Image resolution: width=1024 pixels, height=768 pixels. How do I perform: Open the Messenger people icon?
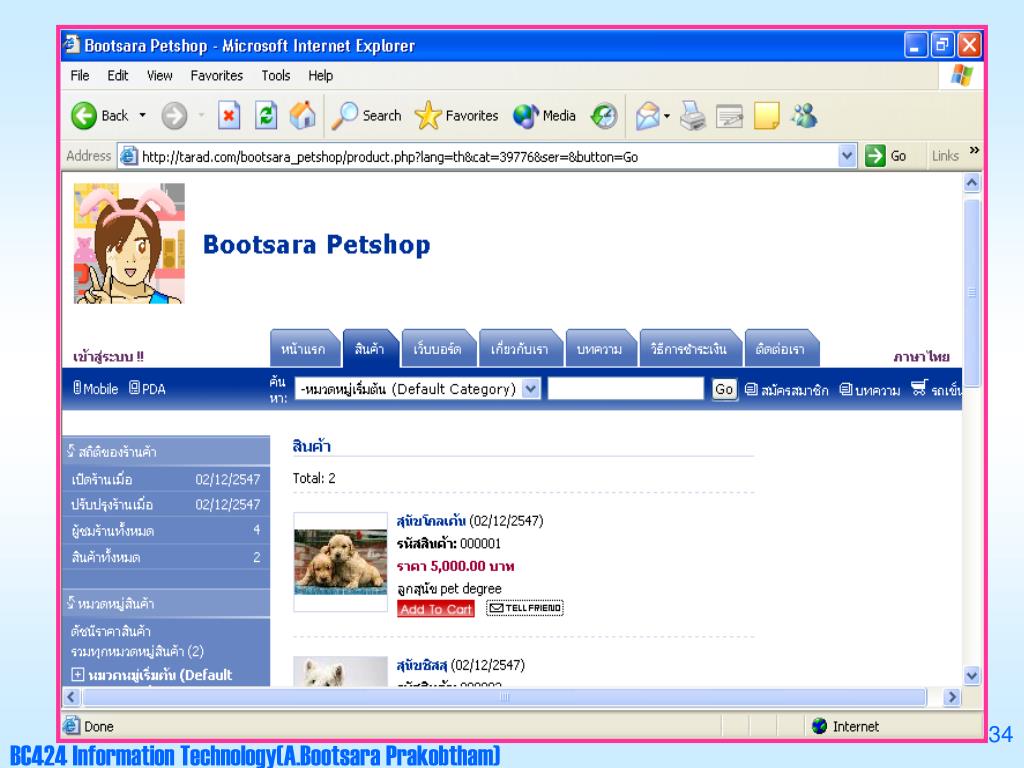[x=804, y=116]
